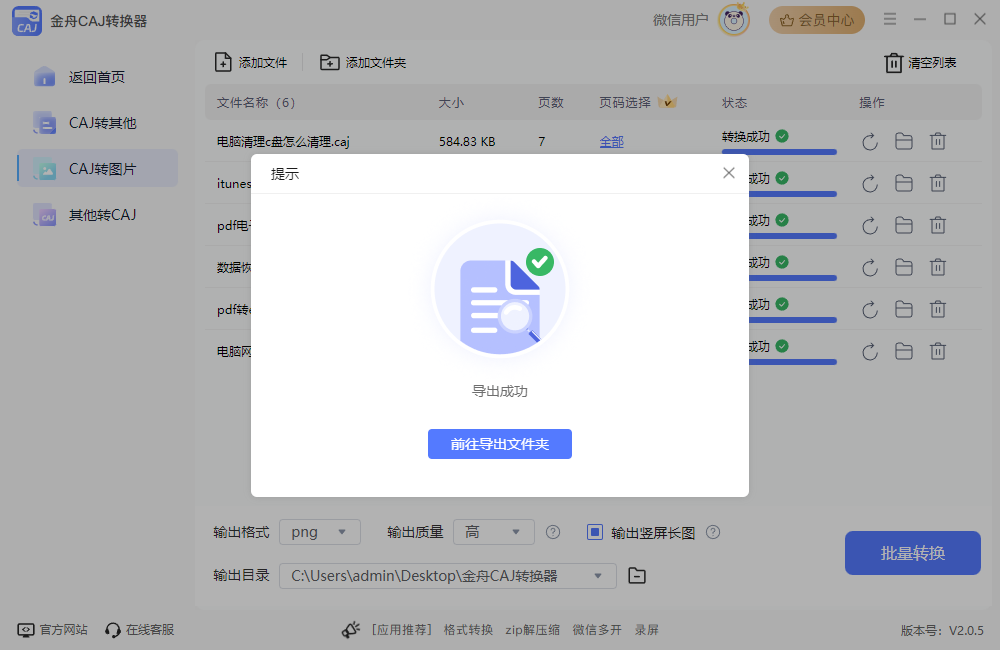
Task: Click progress bar of 电脑清理c盘怎么清理.caj row
Action: (x=779, y=152)
